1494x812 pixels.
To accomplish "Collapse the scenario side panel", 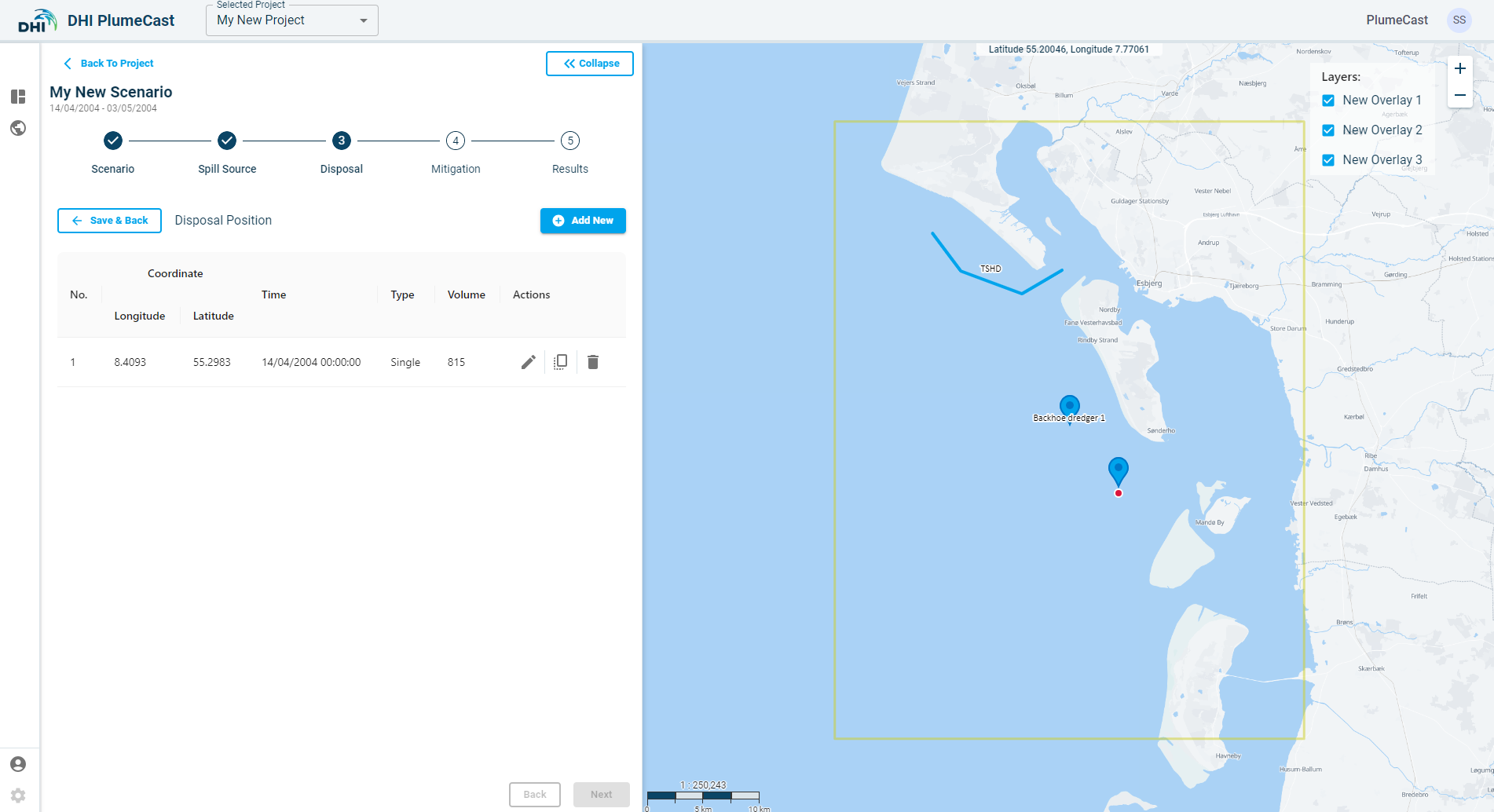I will (590, 64).
